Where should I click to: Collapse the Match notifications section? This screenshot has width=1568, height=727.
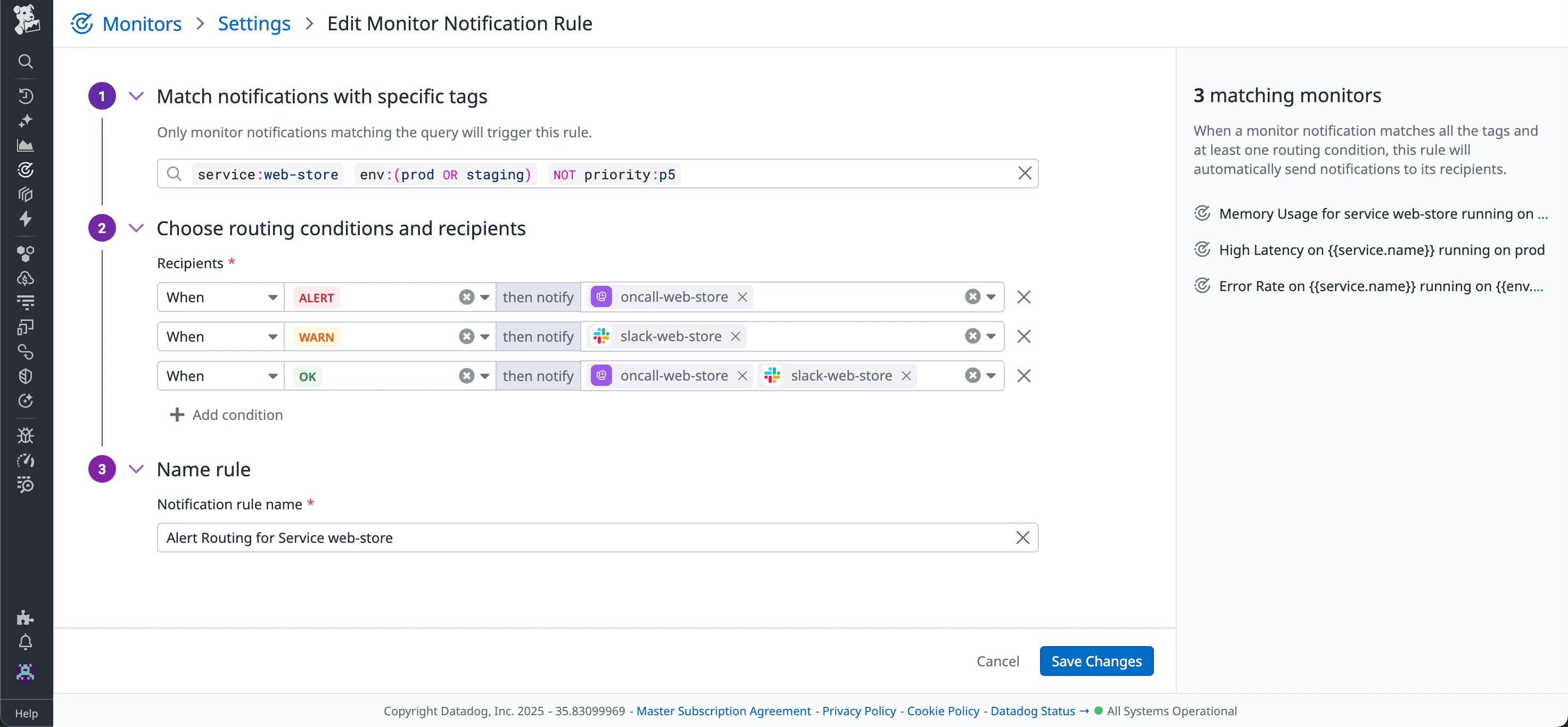136,96
